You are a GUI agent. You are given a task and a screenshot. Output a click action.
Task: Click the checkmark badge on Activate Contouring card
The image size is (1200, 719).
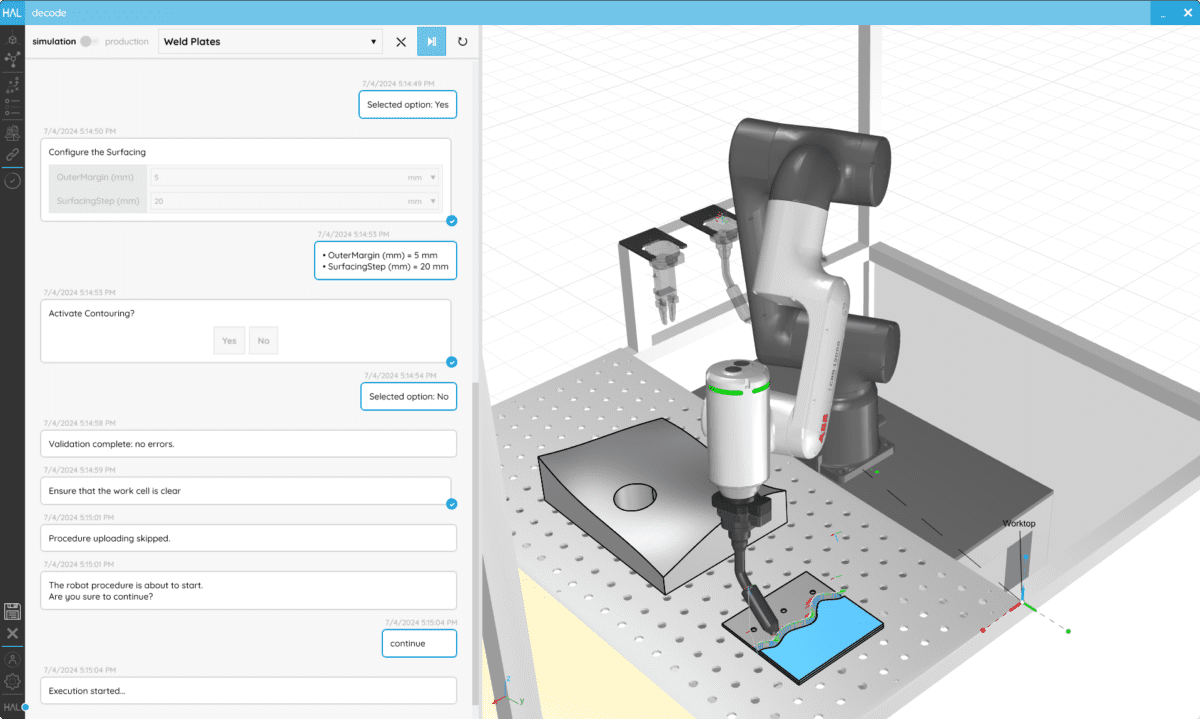(x=451, y=362)
